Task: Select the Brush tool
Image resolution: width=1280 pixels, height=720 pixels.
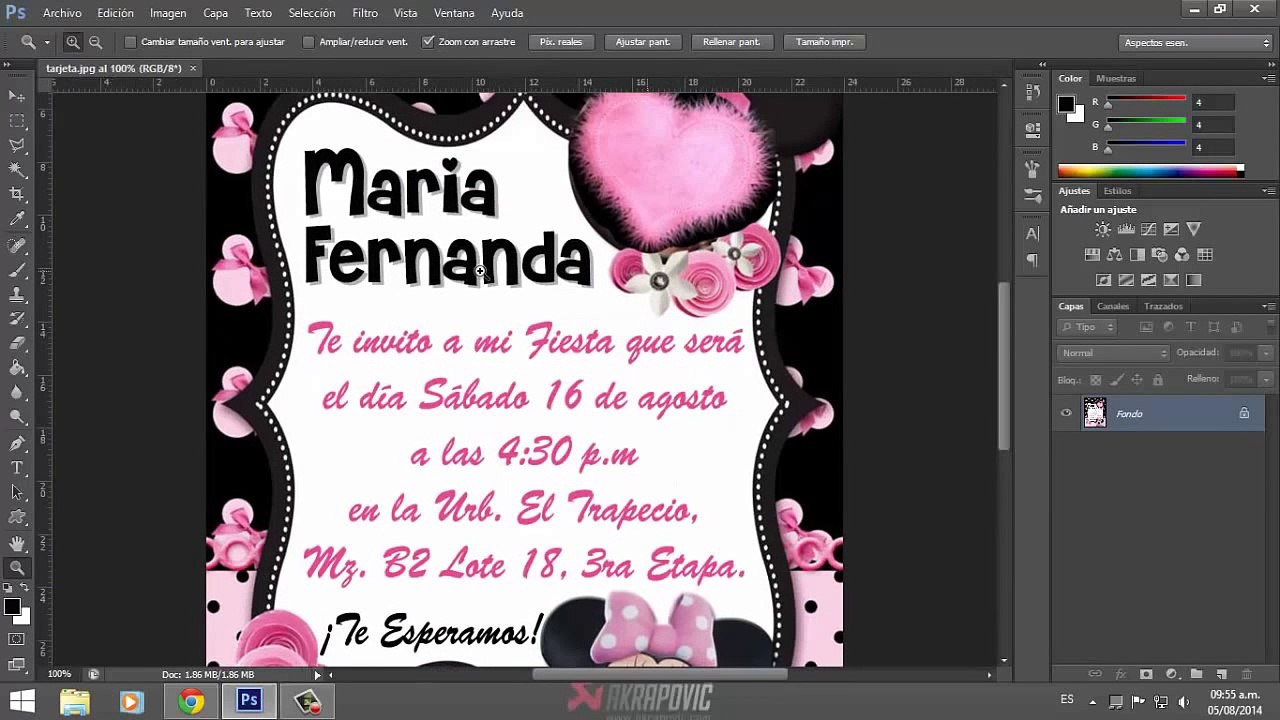Action: coord(17,271)
